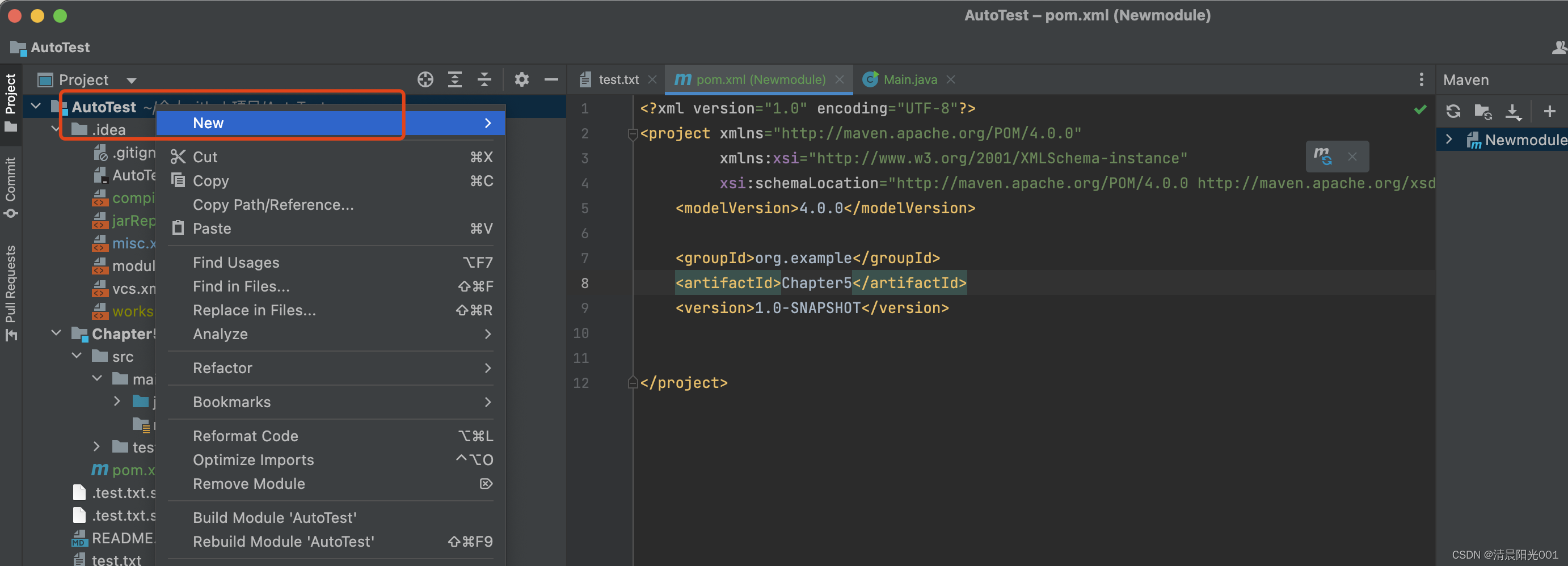Viewport: 1568px width, 566px height.
Task: Click the Collapse All icon in Project panel
Action: [x=484, y=80]
